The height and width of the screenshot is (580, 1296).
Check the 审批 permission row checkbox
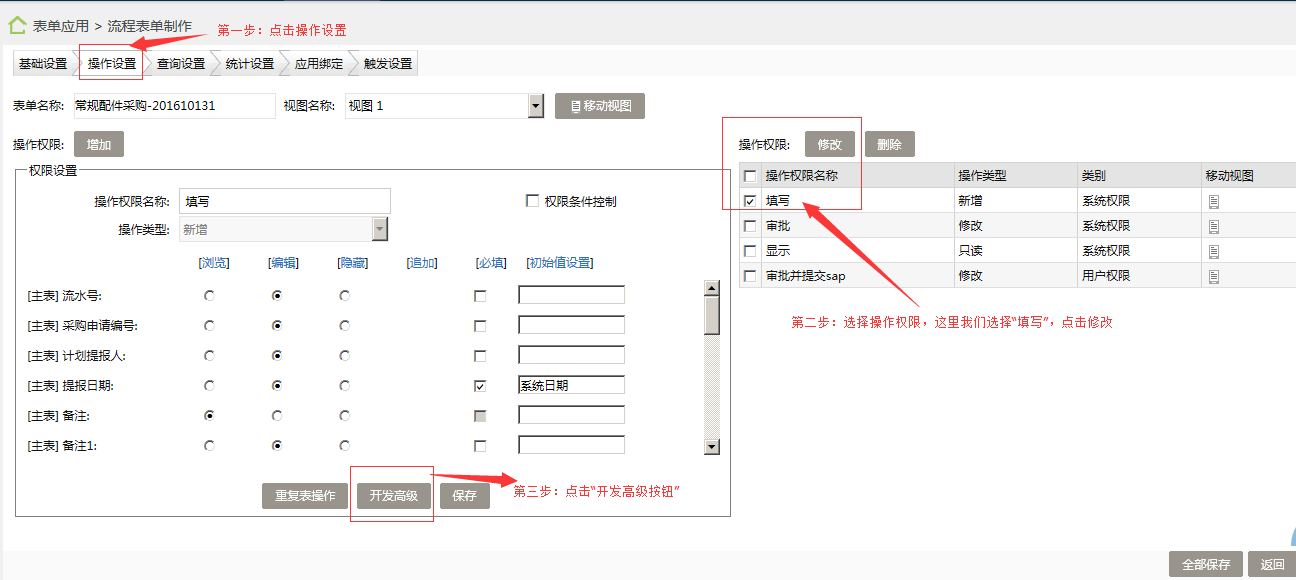(750, 226)
